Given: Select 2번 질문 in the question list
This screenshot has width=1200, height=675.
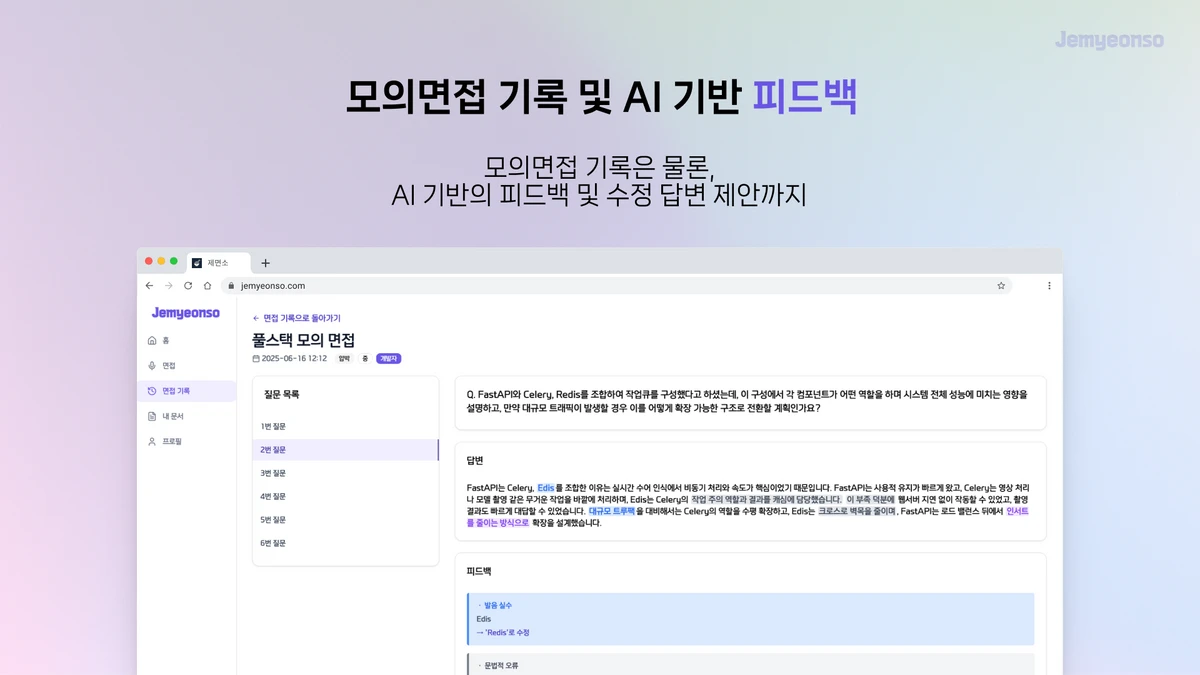Looking at the screenshot, I should pyautogui.click(x=345, y=450).
